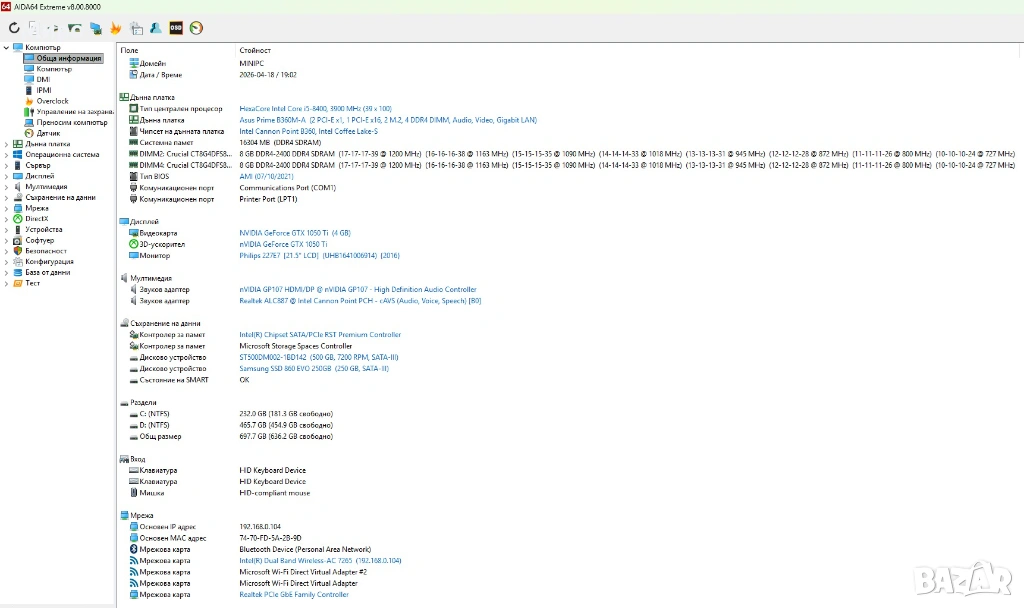Open the blue monitor diagnostics toolbar icon
Viewport: 1024px width, 608px height.
[95, 28]
